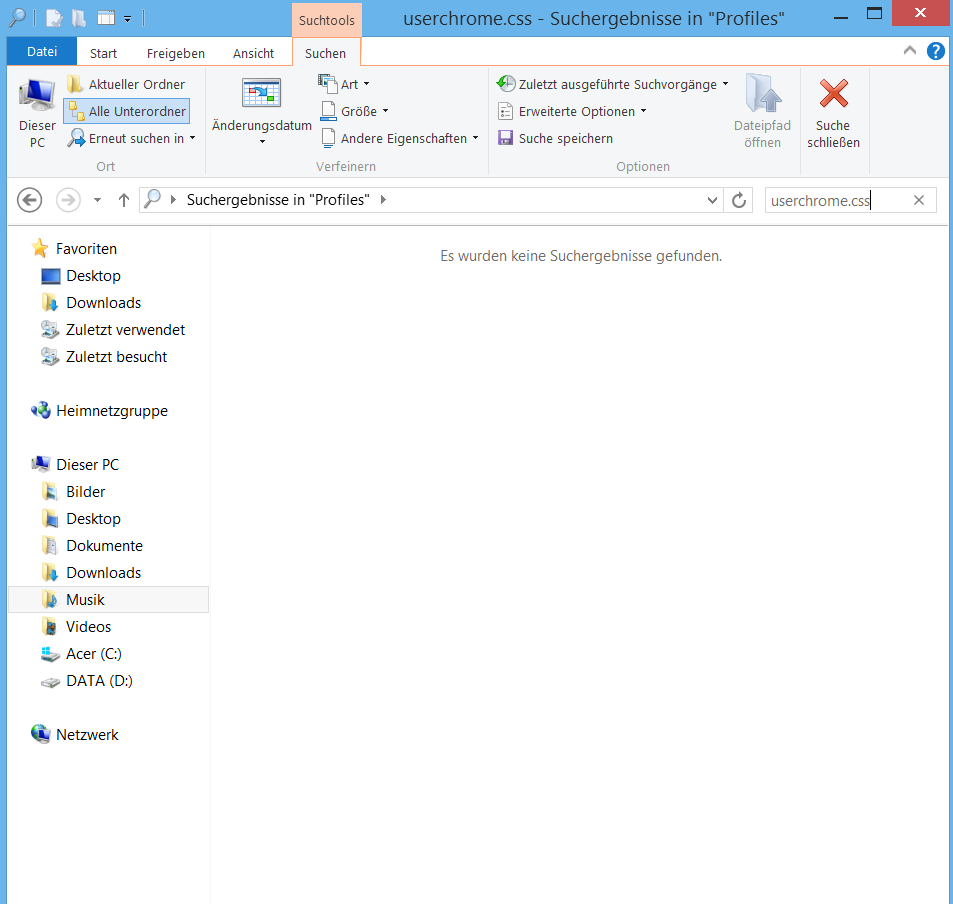Click the Suchtools contextual tab header

[327, 20]
